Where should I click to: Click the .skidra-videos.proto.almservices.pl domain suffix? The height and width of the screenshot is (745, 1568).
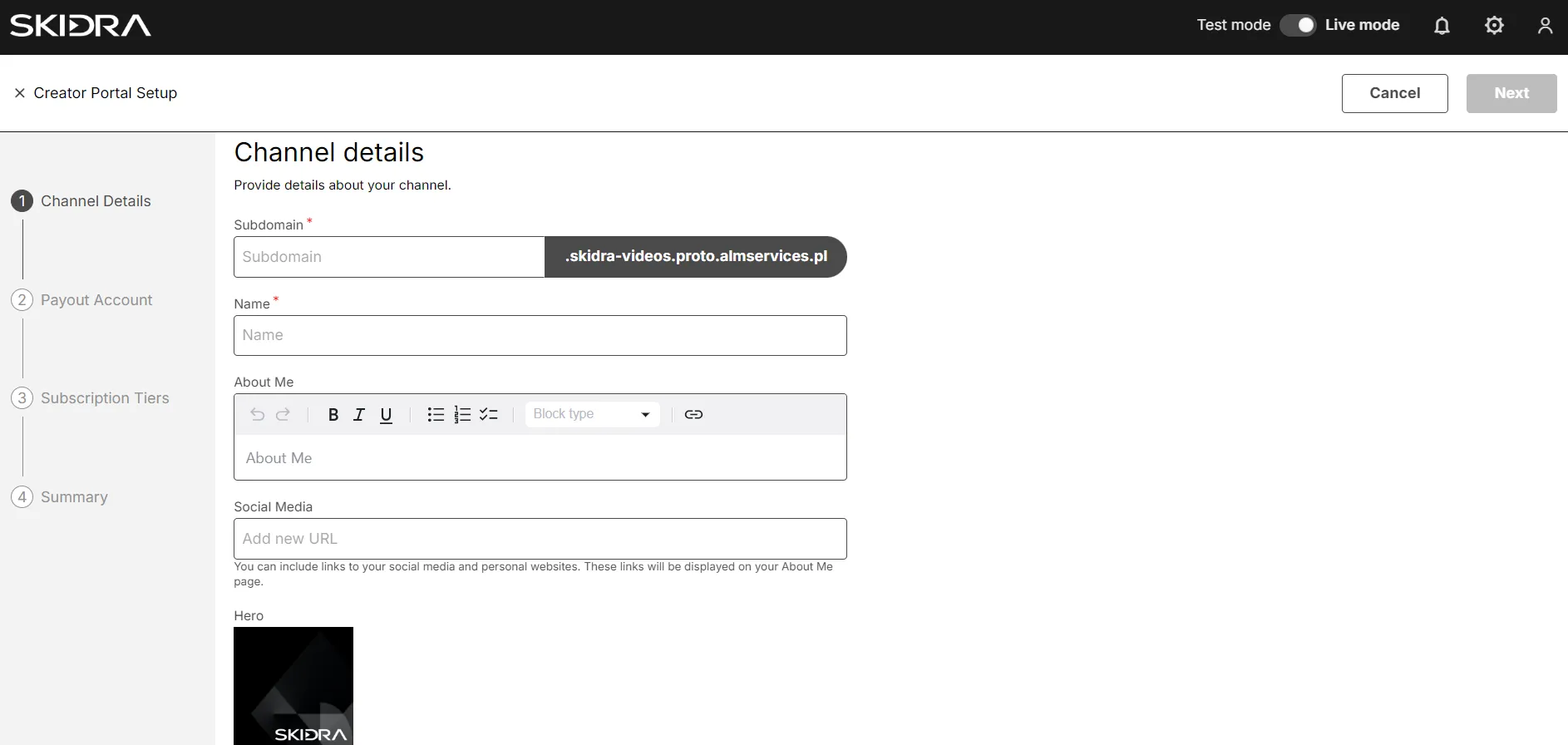[x=696, y=257]
